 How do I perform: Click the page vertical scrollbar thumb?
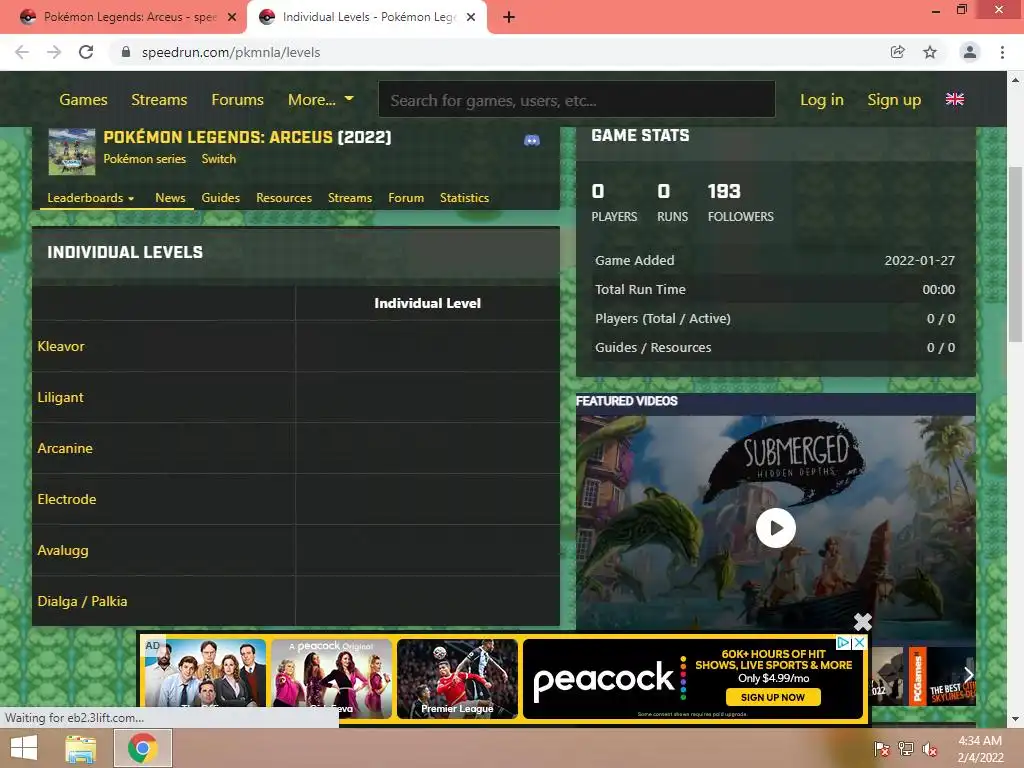(1015, 253)
